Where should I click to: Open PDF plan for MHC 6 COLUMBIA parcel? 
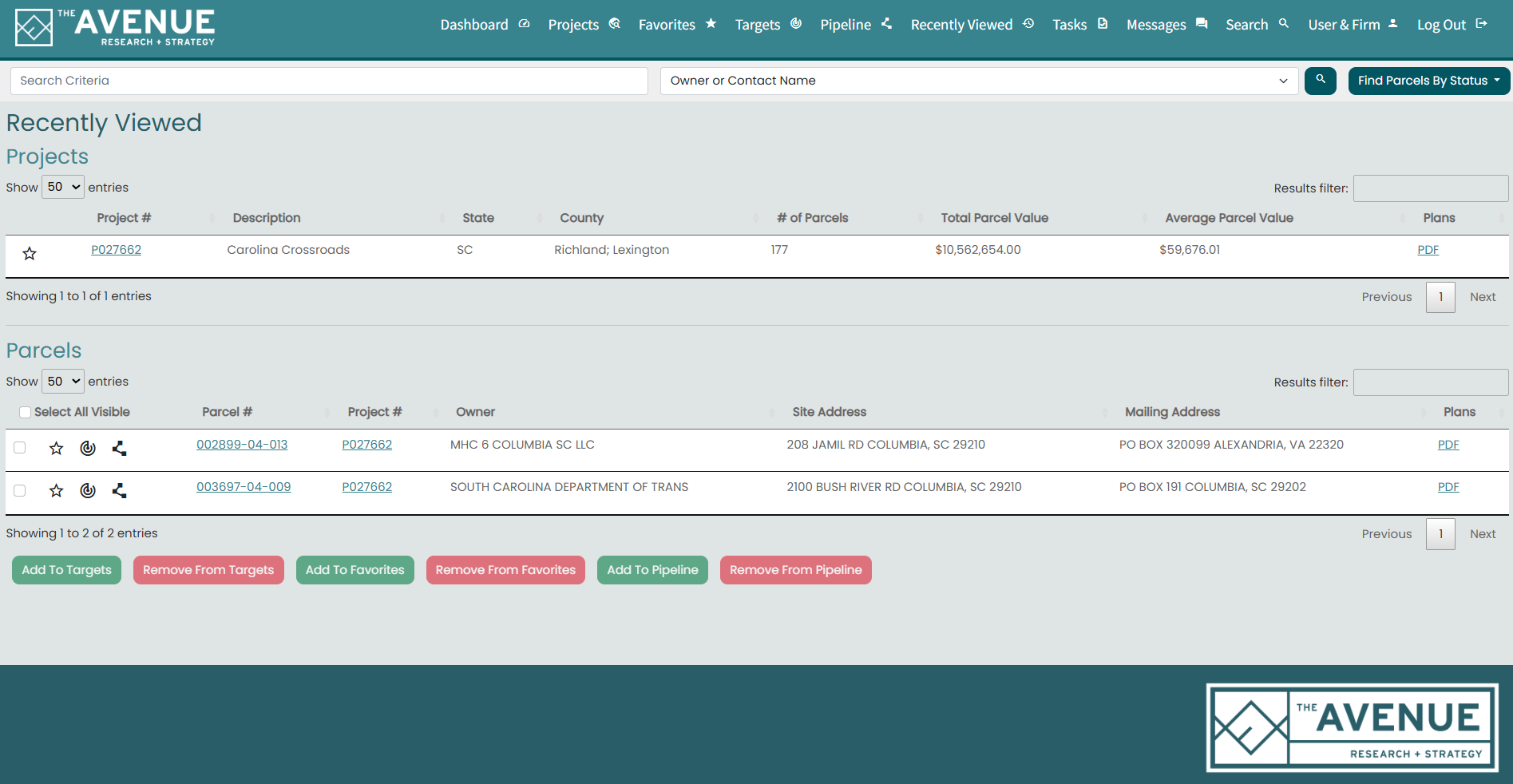(x=1448, y=445)
